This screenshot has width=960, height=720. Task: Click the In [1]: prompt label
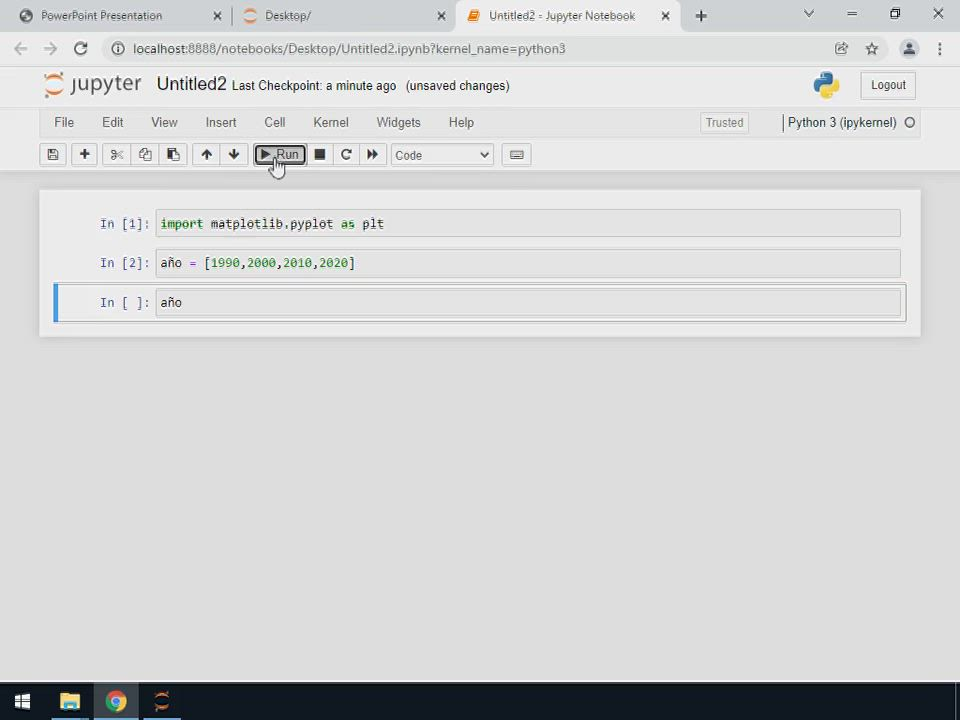[x=124, y=224]
